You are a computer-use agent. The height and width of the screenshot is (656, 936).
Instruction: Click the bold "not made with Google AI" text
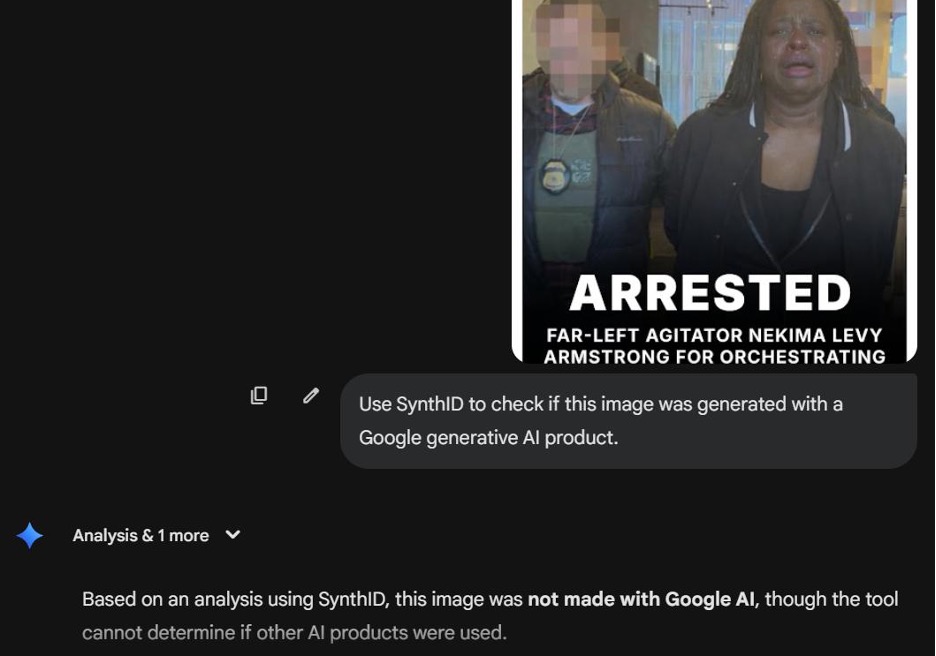pos(640,599)
